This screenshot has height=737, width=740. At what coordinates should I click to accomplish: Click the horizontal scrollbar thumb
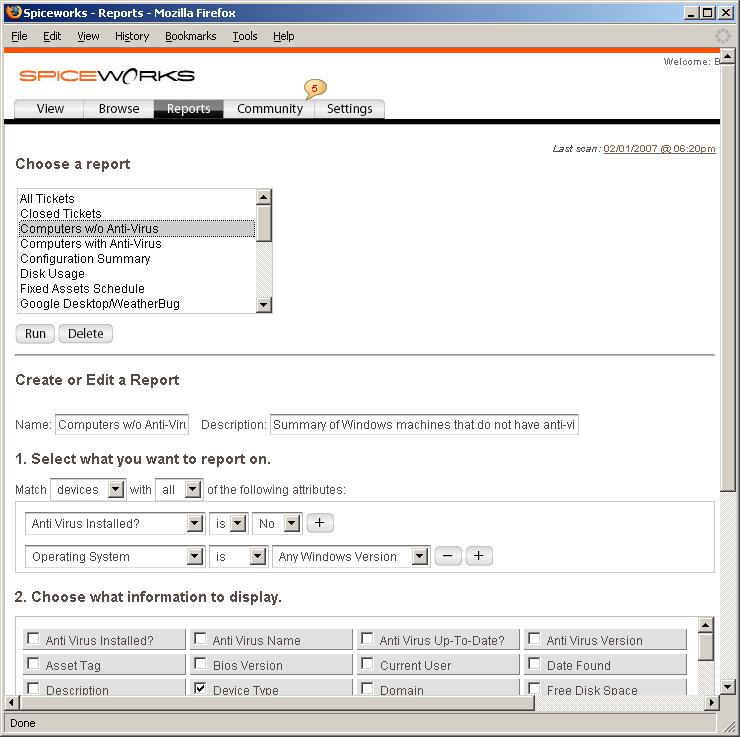click(x=277, y=703)
